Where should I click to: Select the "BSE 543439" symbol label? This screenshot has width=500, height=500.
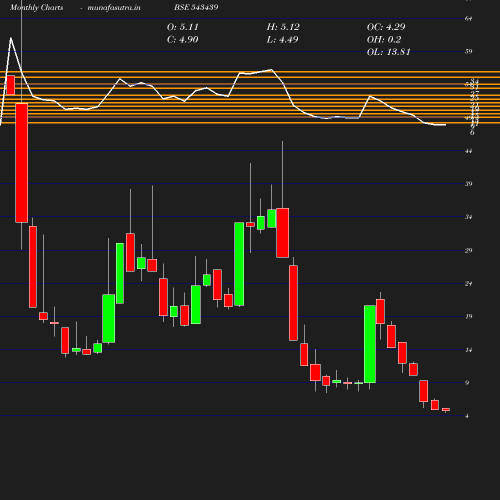tap(196, 7)
